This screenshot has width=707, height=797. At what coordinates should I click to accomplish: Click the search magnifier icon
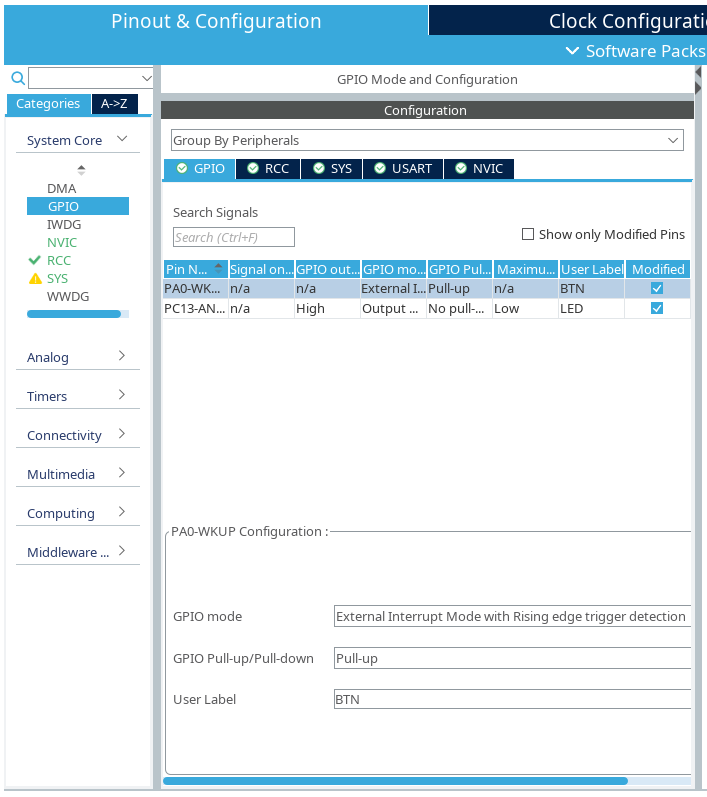[x=18, y=78]
